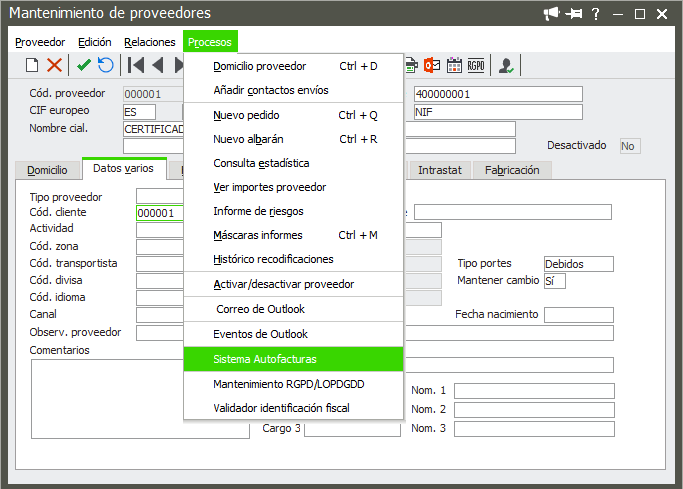Click the RGPD toolbar icon
This screenshot has height=489, width=683.
point(477,66)
